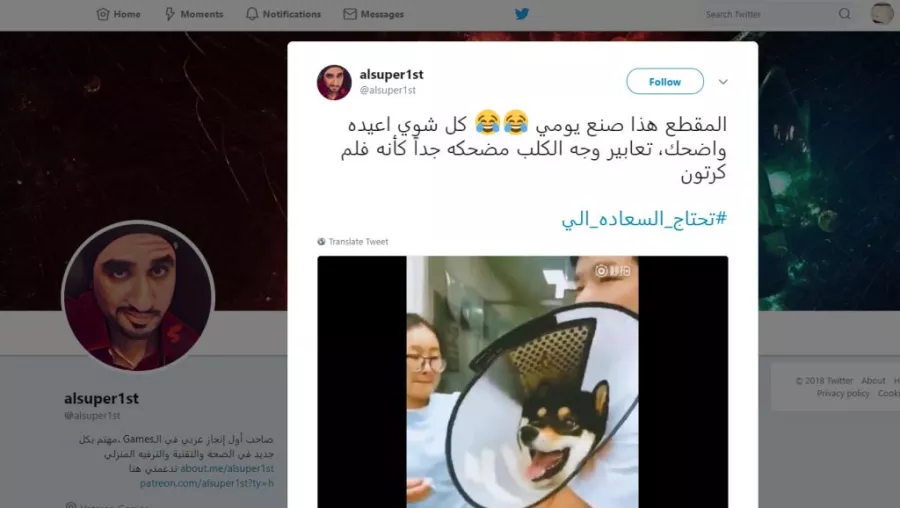Click the search magnifier icon
900x508 pixels.
(x=844, y=14)
